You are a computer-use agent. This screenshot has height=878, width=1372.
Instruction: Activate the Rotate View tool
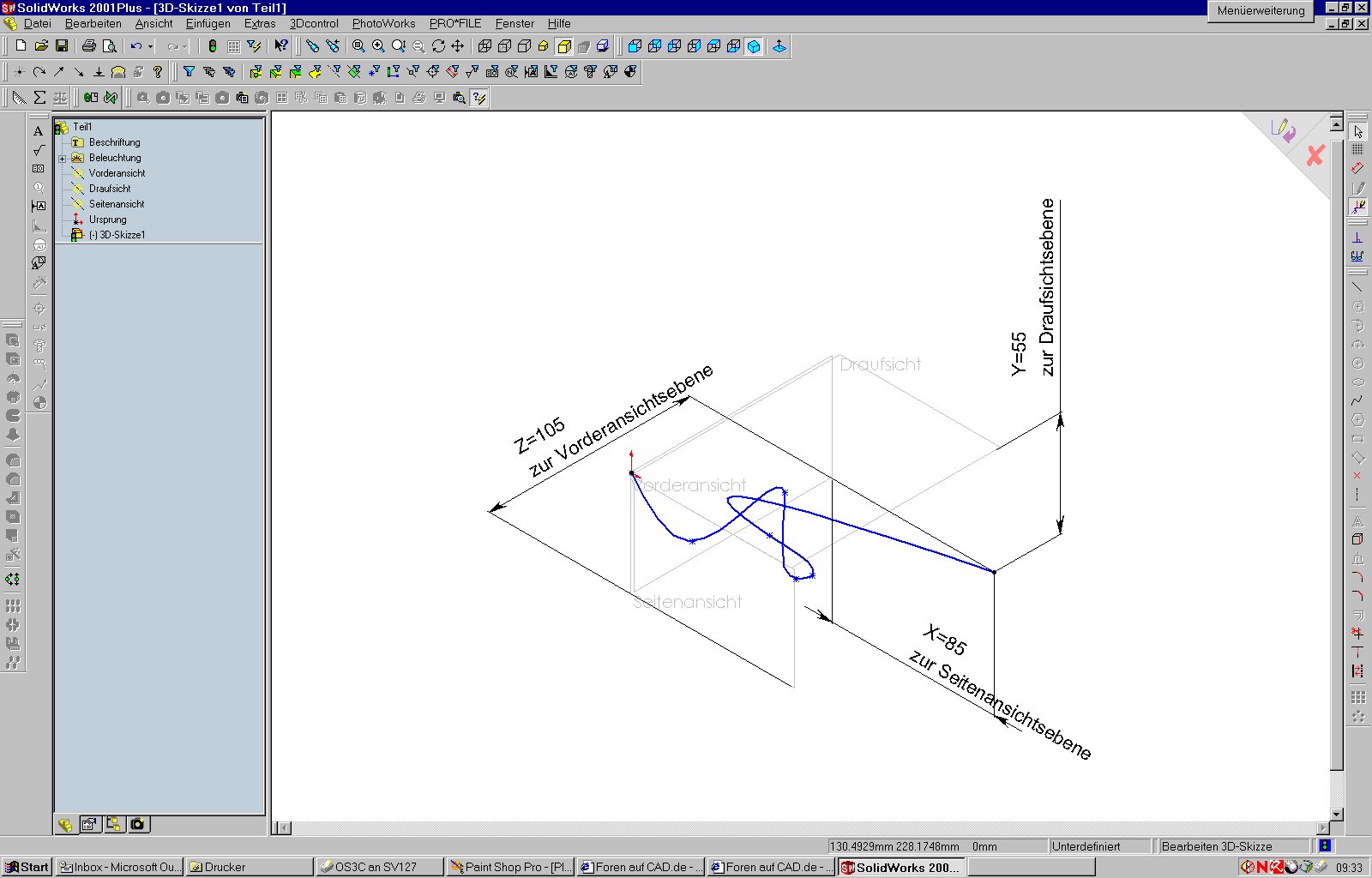(438, 46)
